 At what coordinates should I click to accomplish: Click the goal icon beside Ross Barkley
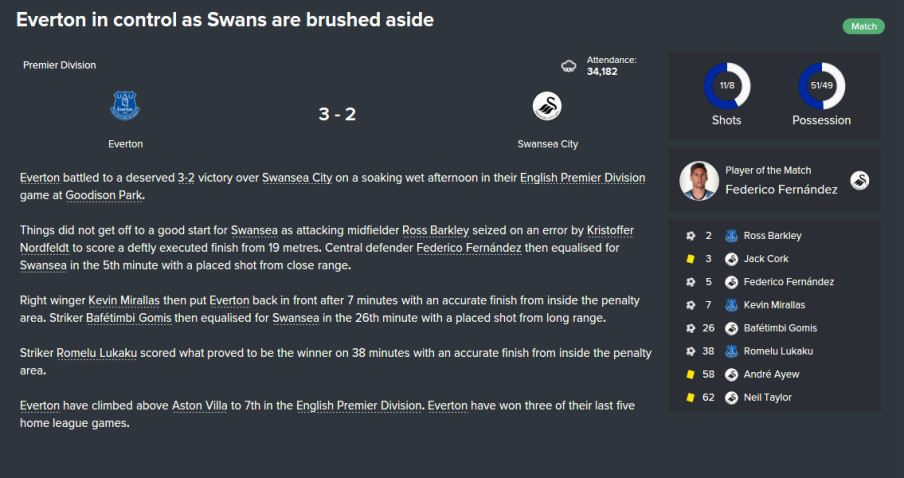click(x=690, y=236)
